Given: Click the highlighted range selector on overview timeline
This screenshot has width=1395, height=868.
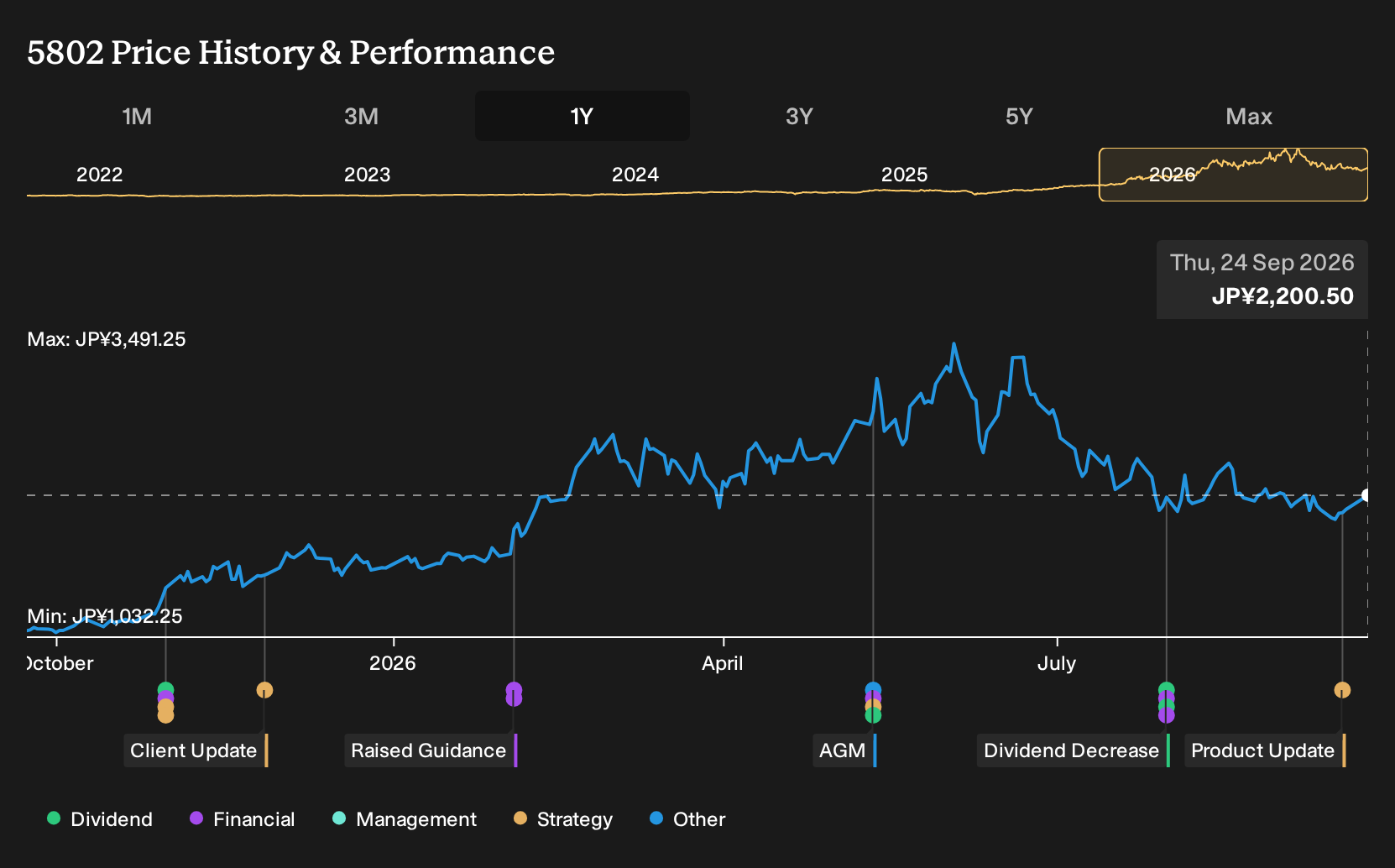Looking at the screenshot, I should pyautogui.click(x=1233, y=175).
